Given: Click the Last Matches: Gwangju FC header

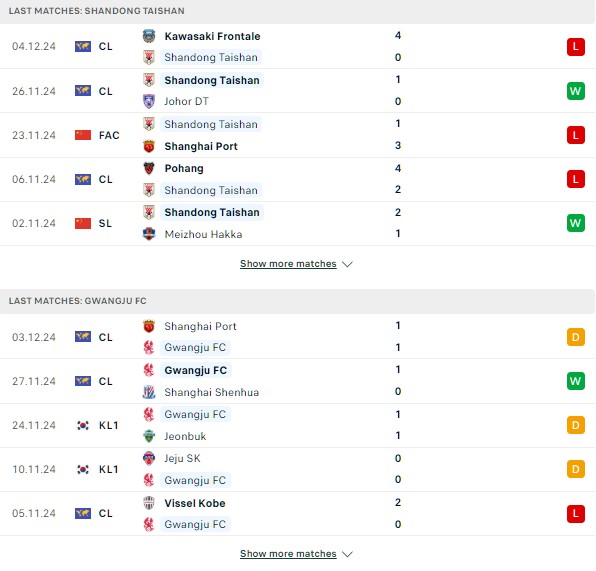Looking at the screenshot, I should (298, 301).
